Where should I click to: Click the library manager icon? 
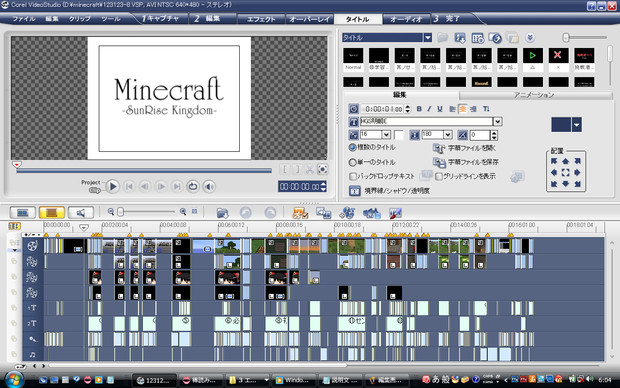478,38
